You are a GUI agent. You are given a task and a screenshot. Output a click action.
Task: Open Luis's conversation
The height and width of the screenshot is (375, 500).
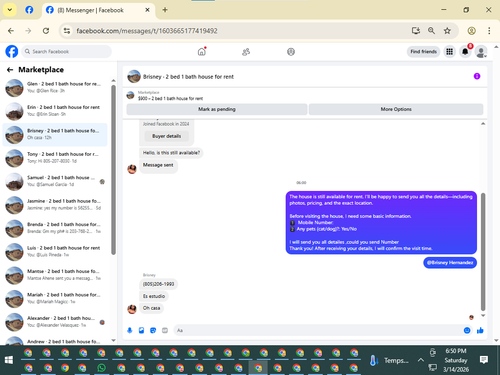pos(55,252)
